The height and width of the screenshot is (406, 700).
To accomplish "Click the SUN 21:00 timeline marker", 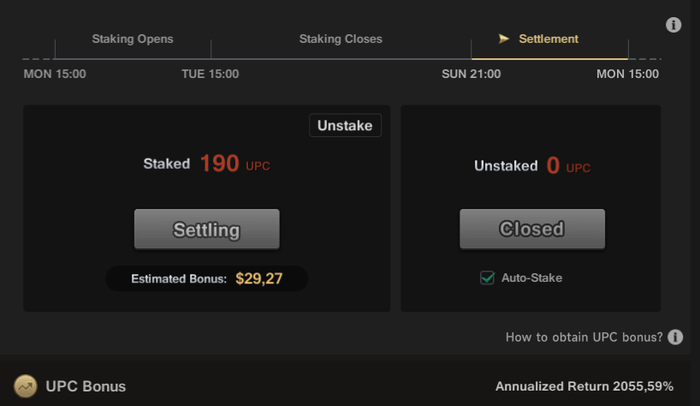I will [471, 74].
